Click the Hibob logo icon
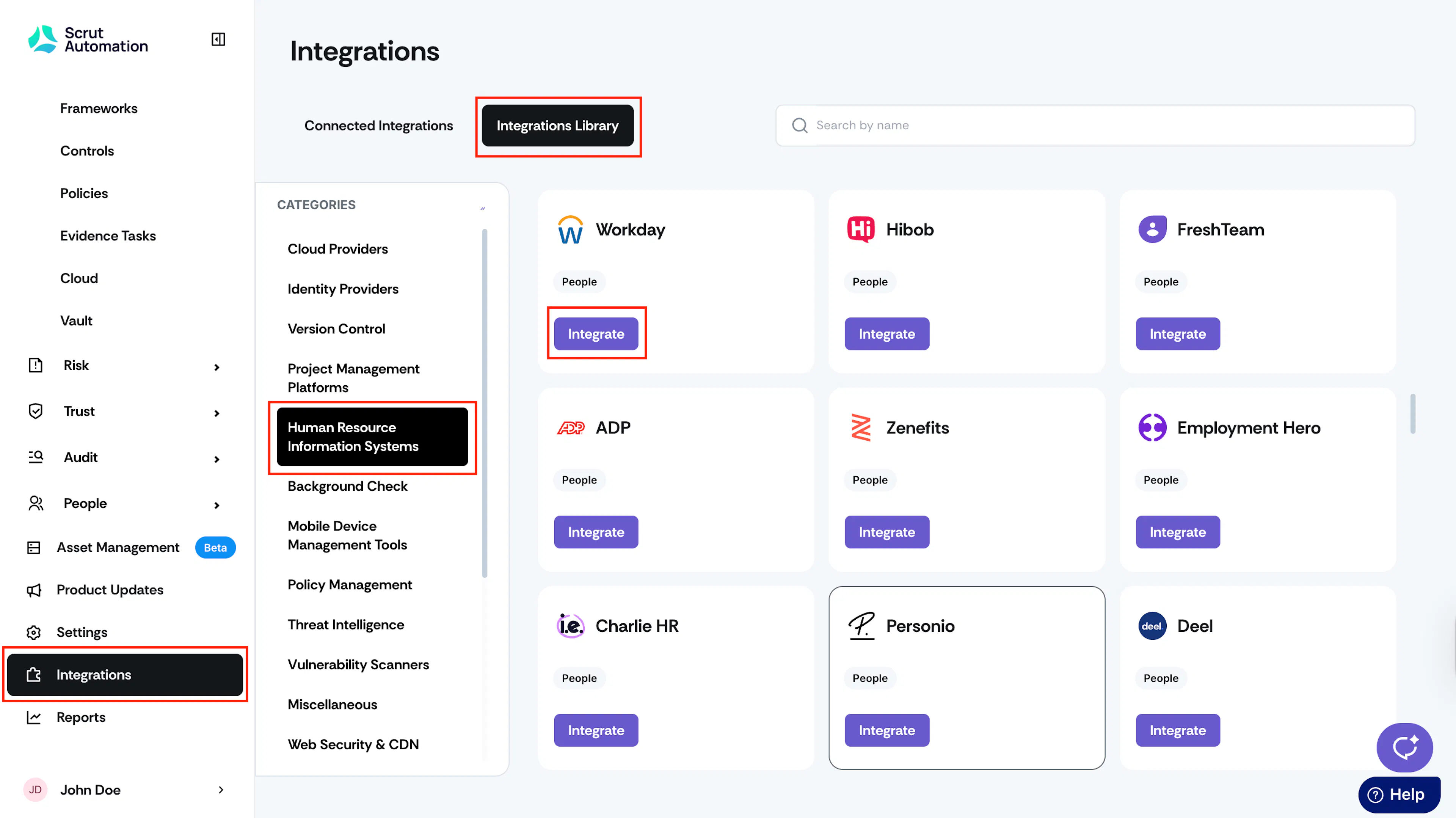The height and width of the screenshot is (818, 1456). (860, 229)
